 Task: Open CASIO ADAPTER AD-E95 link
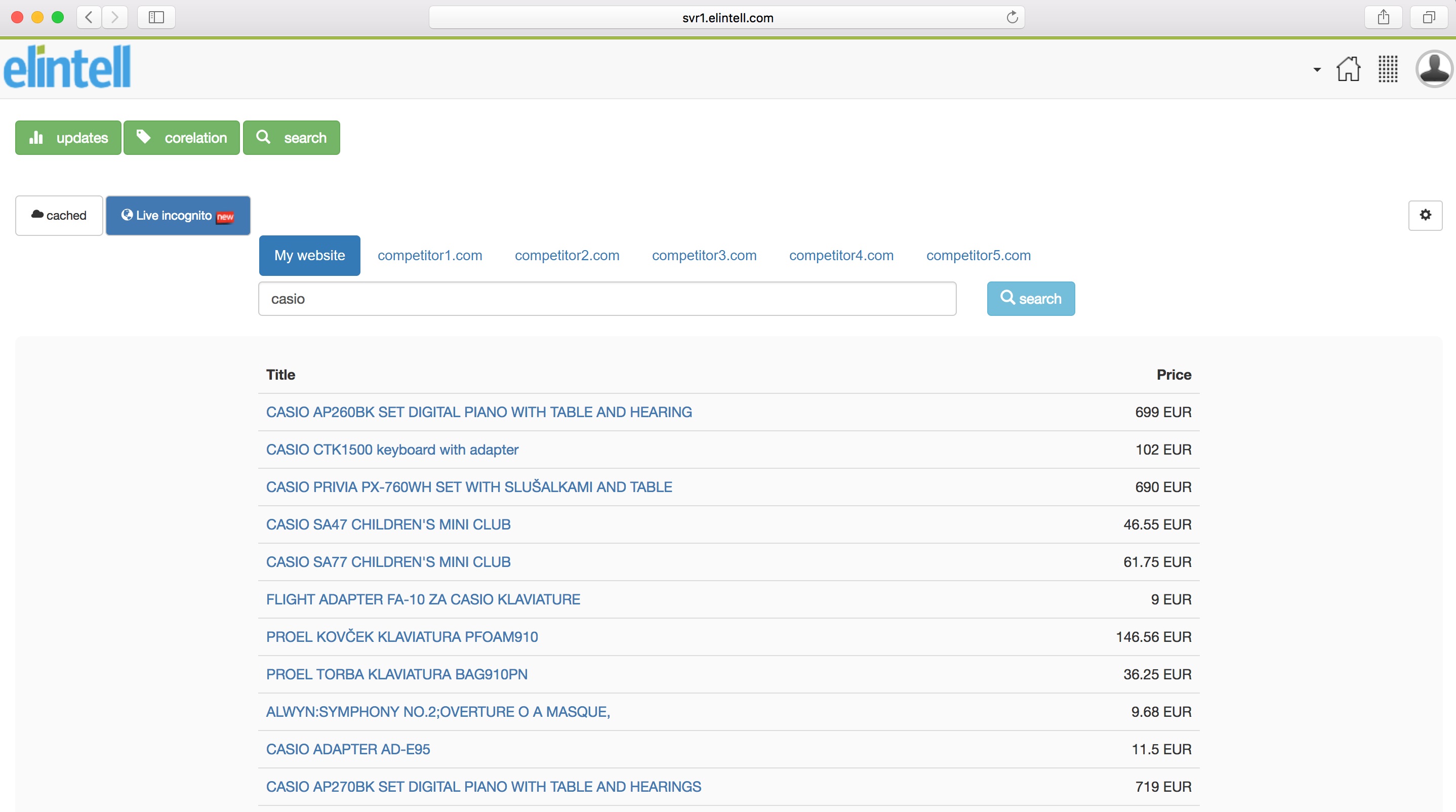click(x=348, y=749)
